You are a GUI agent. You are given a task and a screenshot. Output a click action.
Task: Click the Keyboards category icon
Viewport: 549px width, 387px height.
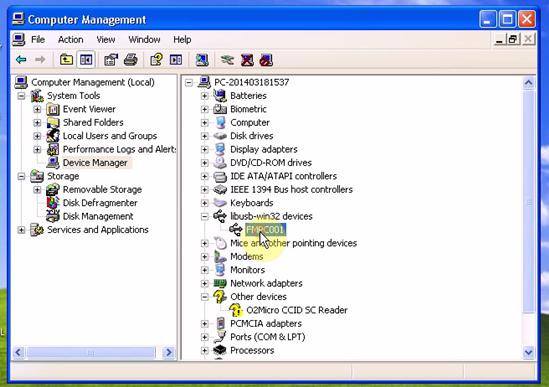point(220,203)
